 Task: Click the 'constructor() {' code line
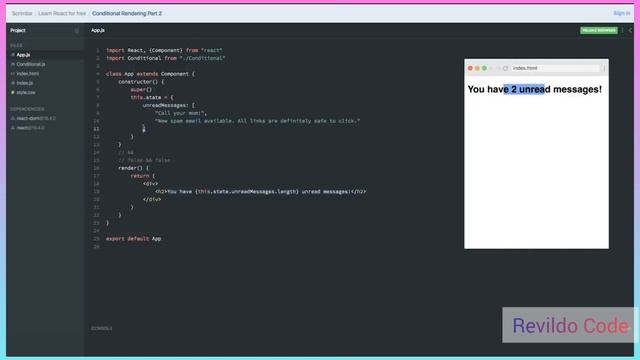click(x=141, y=82)
